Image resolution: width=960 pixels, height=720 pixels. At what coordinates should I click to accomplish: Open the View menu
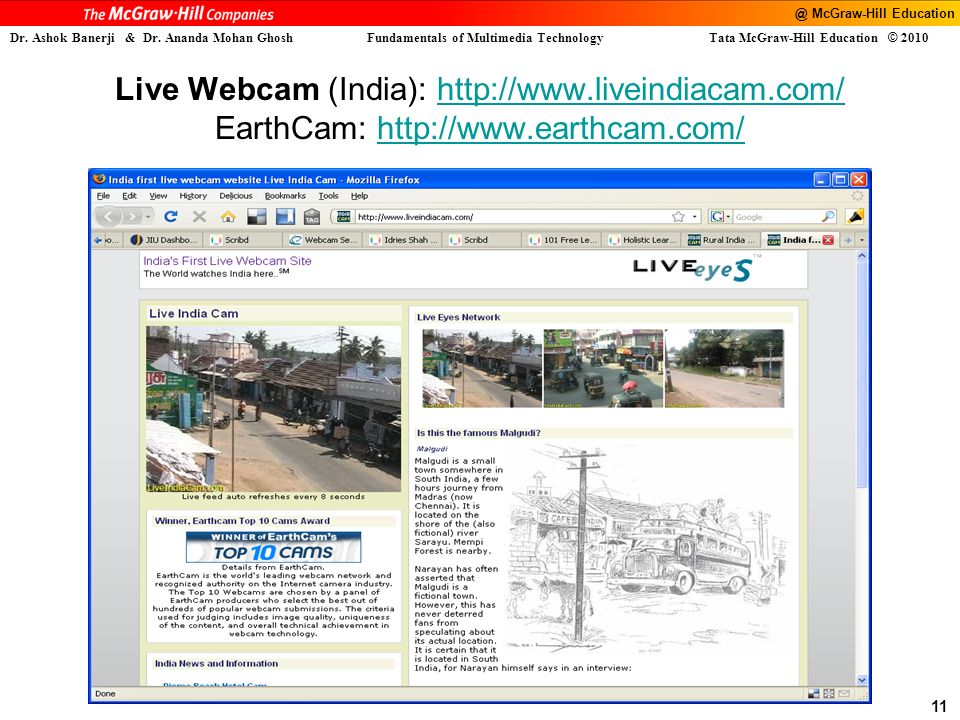158,196
